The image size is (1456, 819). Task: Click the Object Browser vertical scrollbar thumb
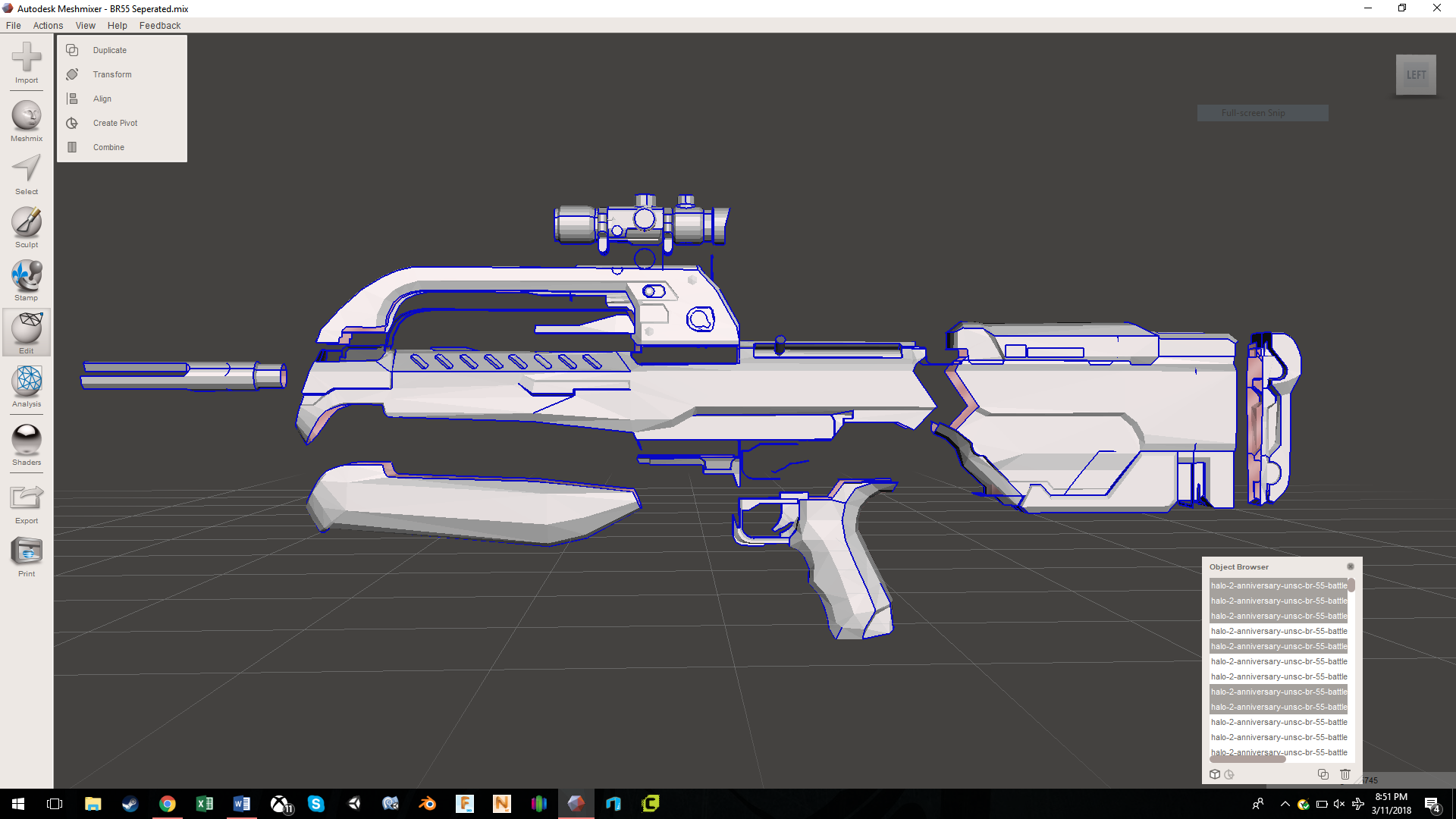tap(1351, 585)
